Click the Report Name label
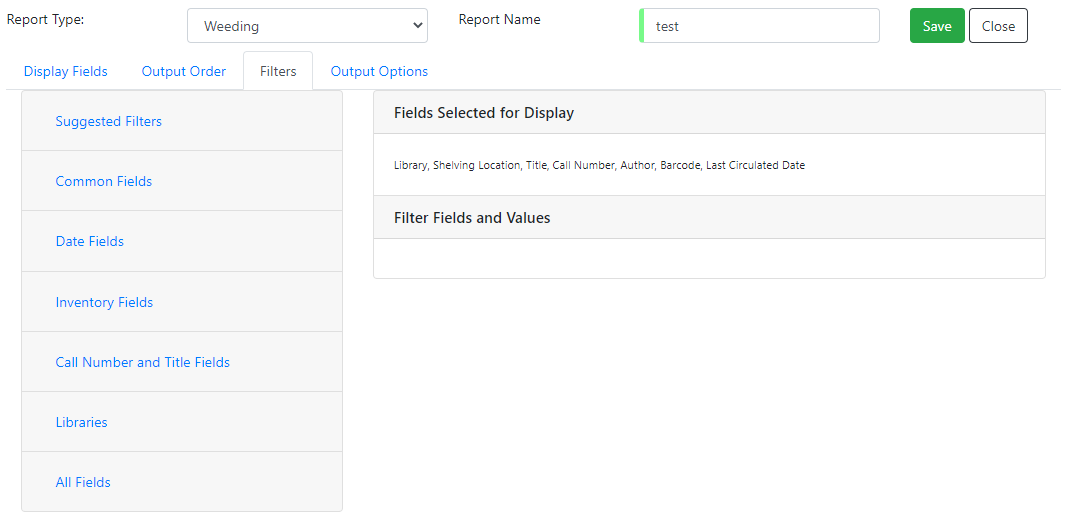 tap(500, 19)
